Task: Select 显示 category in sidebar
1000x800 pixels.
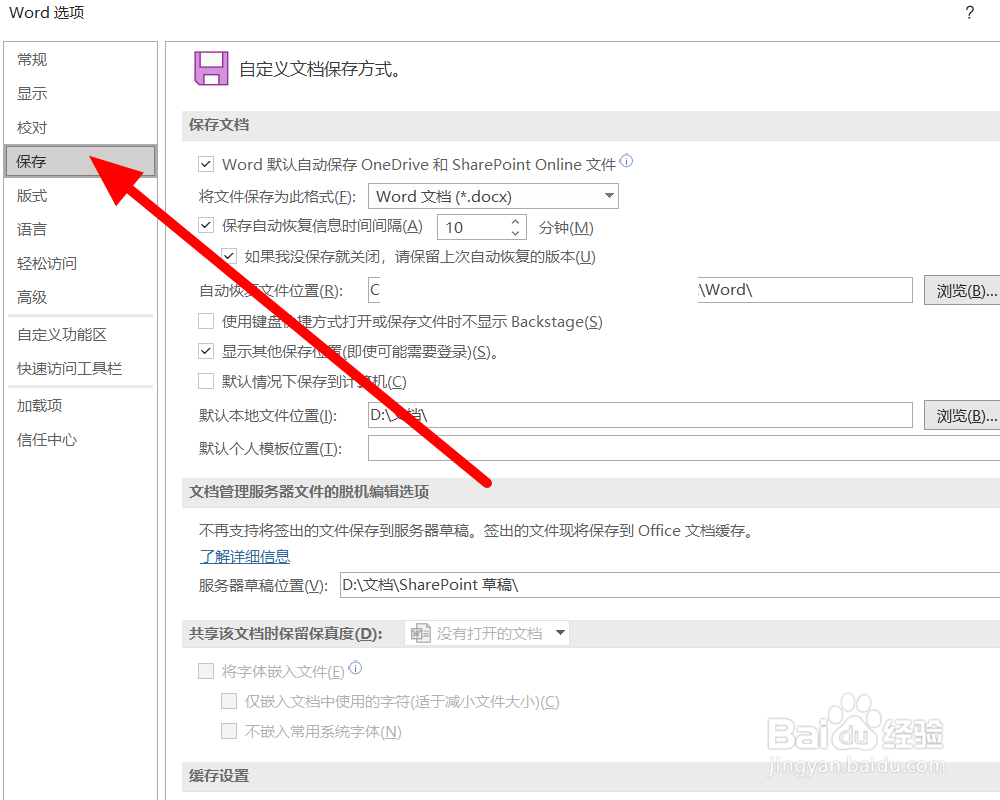Action: point(80,93)
